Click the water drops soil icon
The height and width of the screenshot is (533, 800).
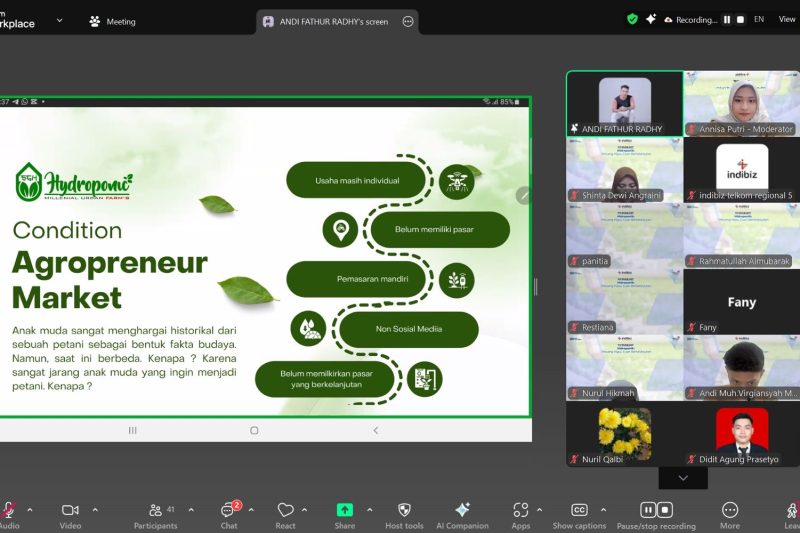pos(308,328)
